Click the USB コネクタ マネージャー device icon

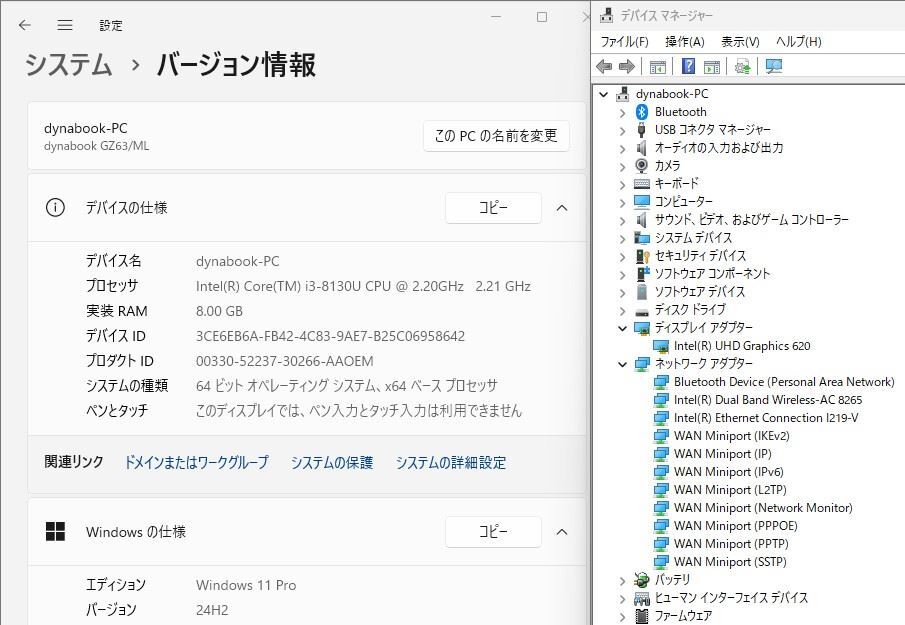pyautogui.click(x=641, y=130)
